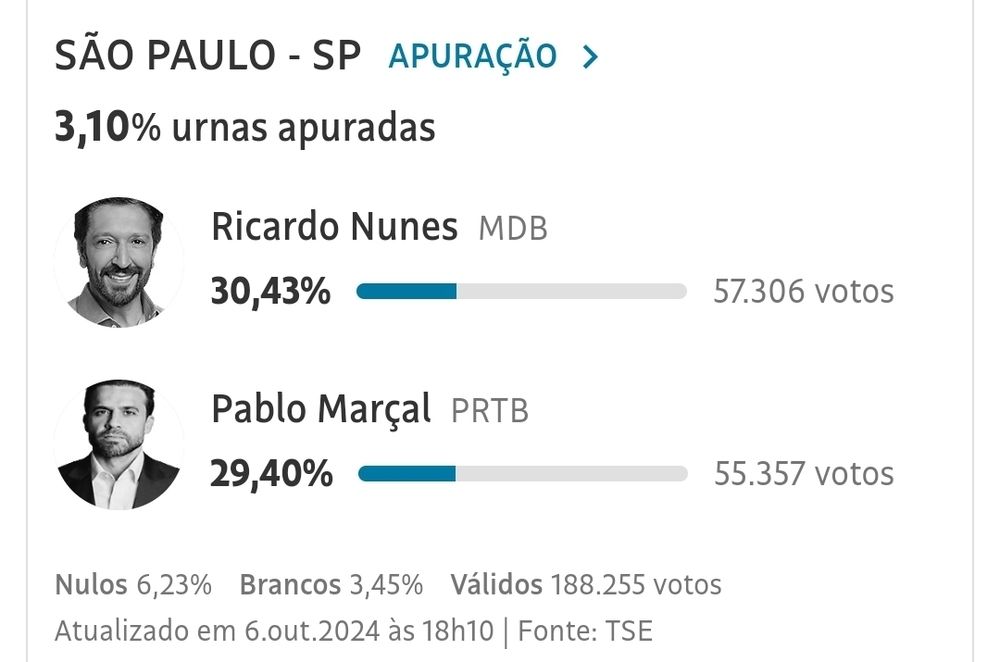
Task: Click the PRTB party label
Action: (x=490, y=411)
